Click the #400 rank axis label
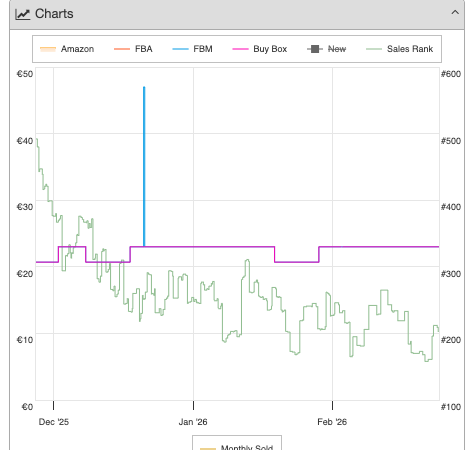This screenshot has width=474, height=450. pos(451,207)
